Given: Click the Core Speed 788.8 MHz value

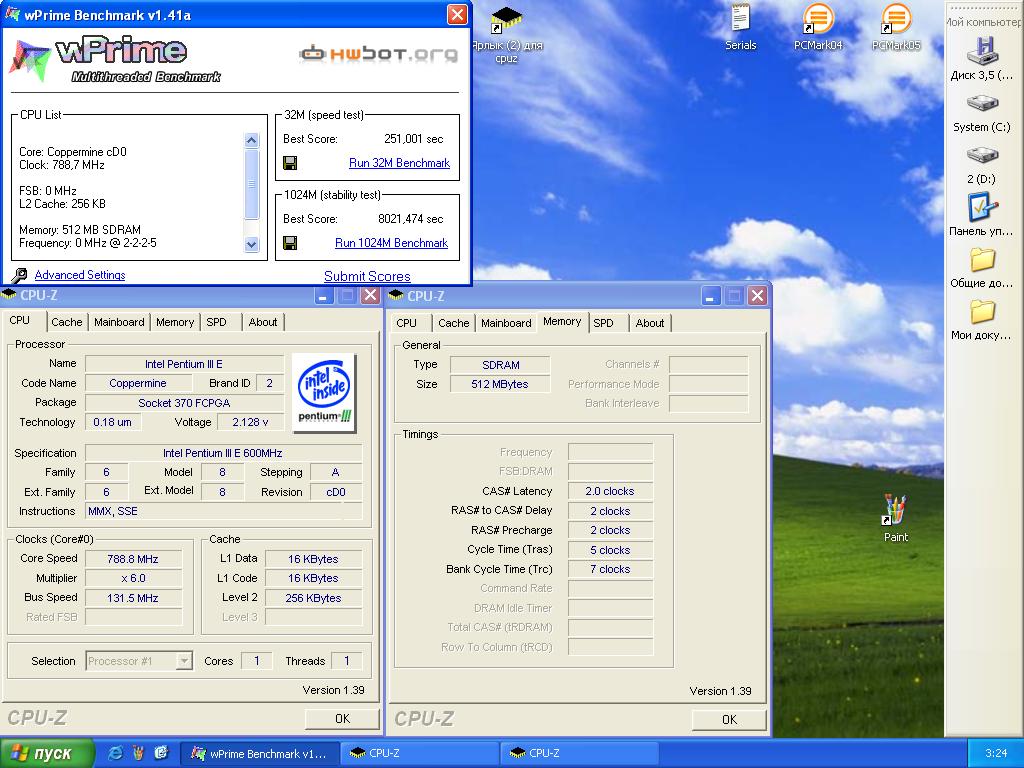Looking at the screenshot, I should 133,559.
